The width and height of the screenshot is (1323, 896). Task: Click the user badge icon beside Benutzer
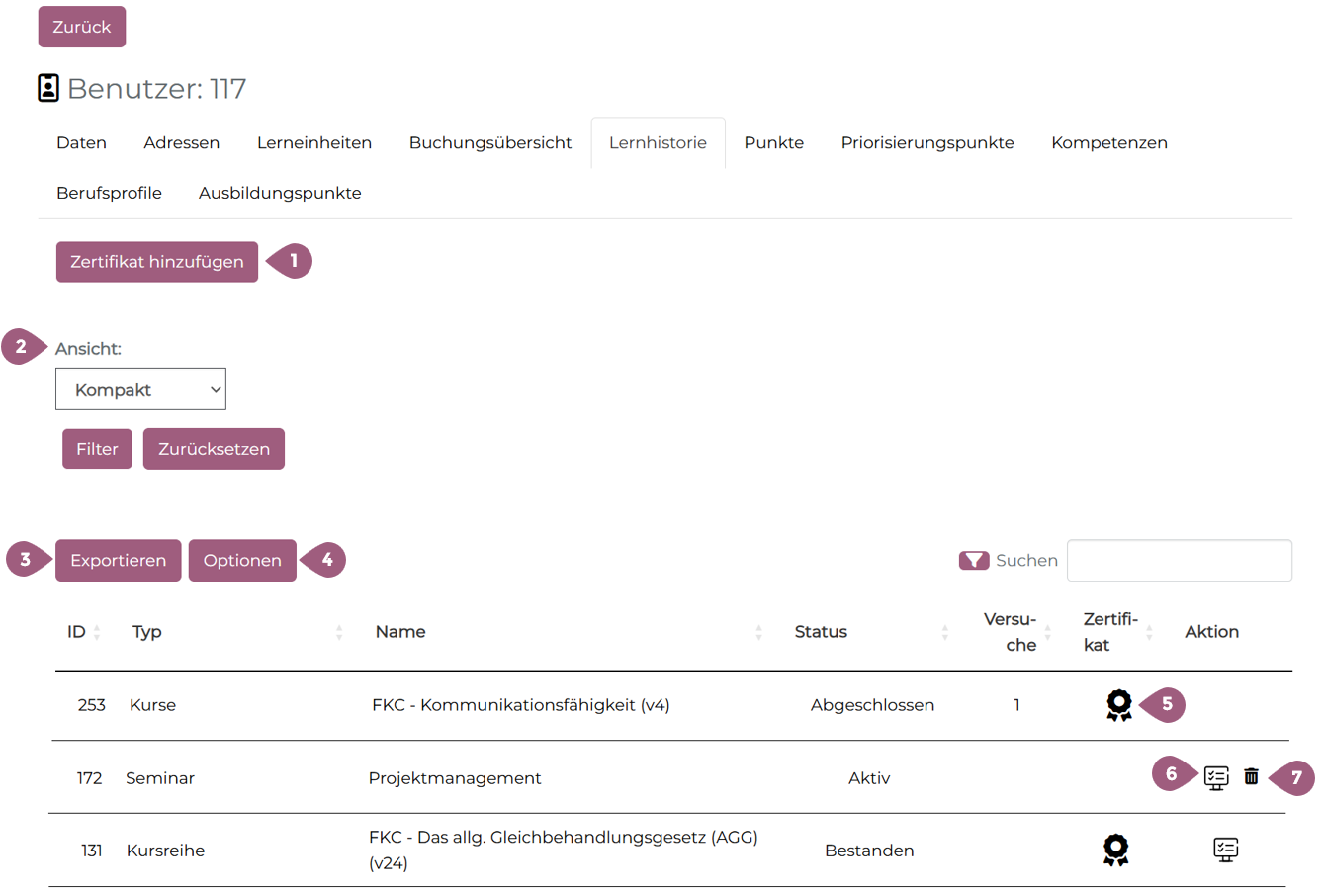(x=48, y=88)
